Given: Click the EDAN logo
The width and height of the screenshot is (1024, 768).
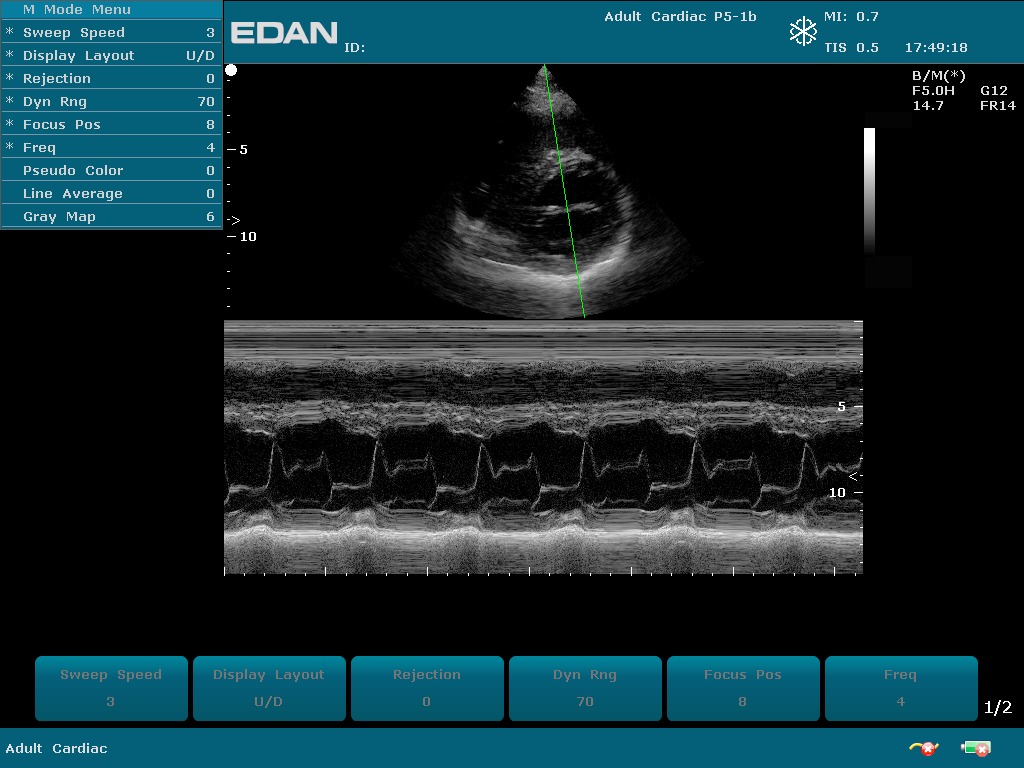Looking at the screenshot, I should pyautogui.click(x=284, y=33).
